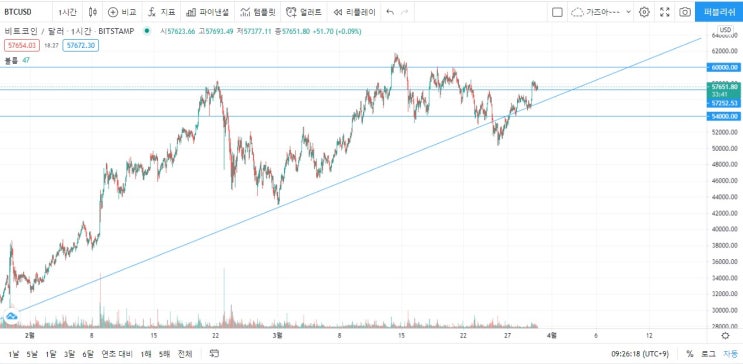Image resolution: width=743 pixels, height=364 pixels.
Task: Set time range to 연초 대비
Action: coord(116,354)
